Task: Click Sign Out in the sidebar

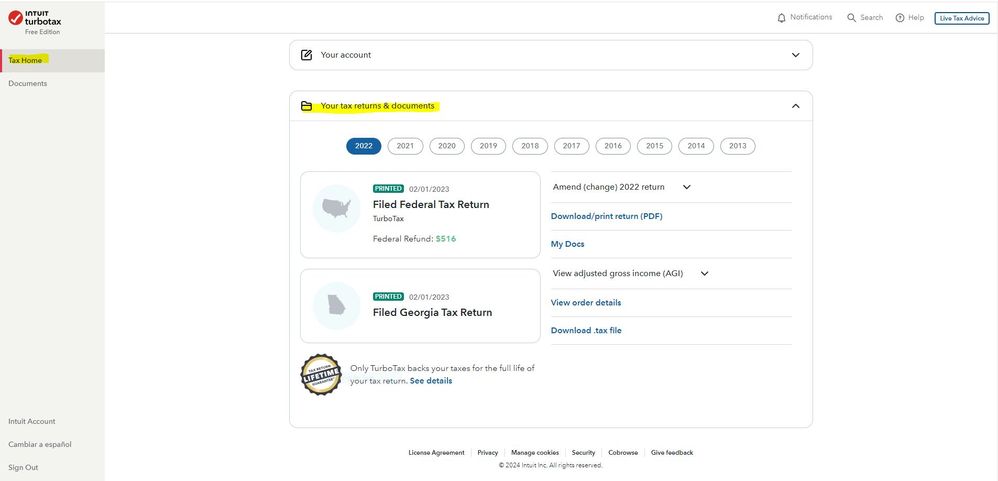Action: pyautogui.click(x=23, y=467)
